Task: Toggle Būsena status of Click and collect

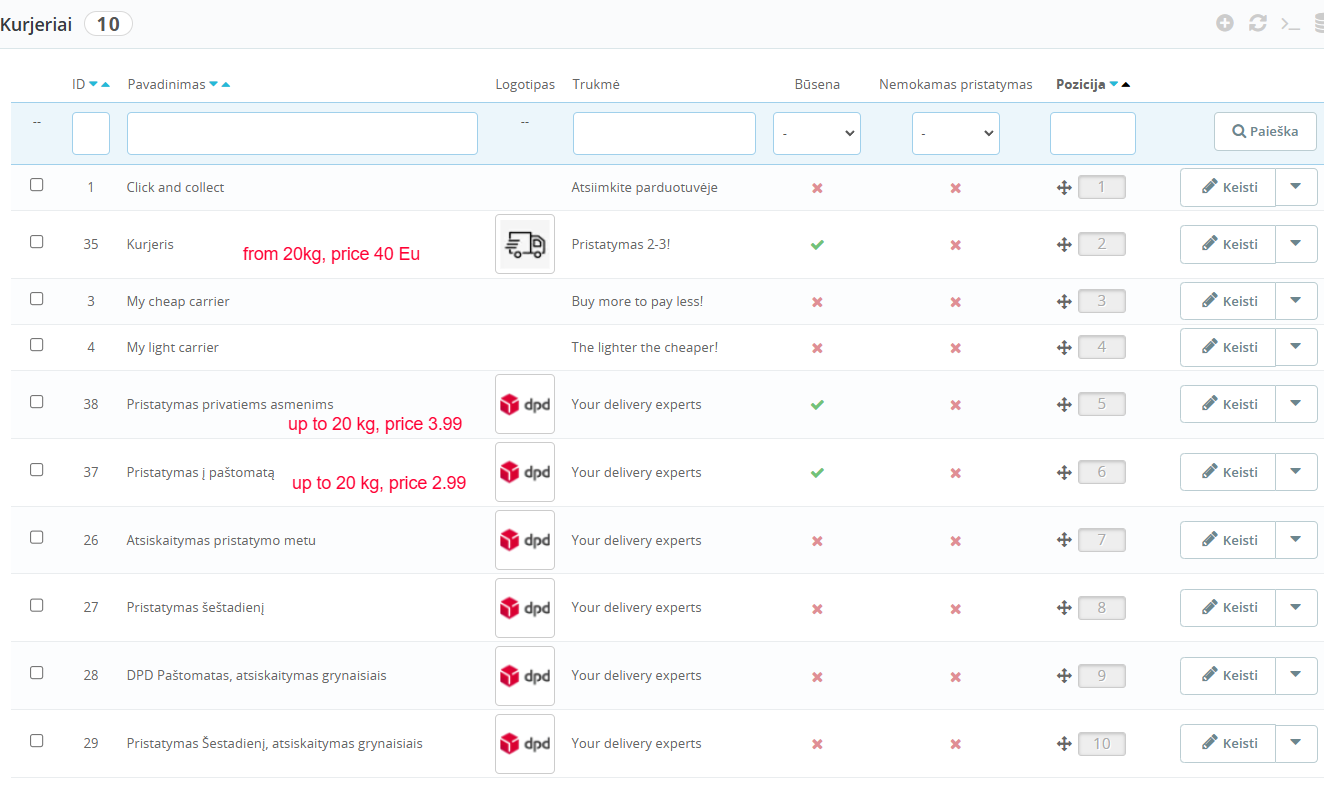Action: (x=817, y=188)
